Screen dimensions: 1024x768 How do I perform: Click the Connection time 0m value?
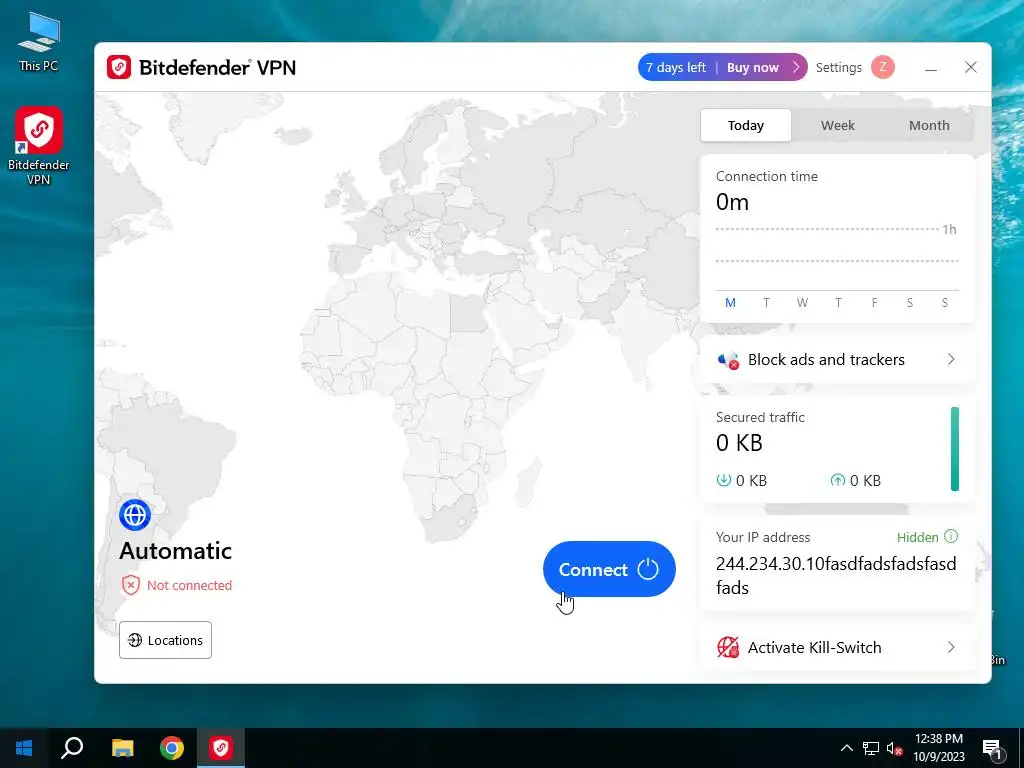click(732, 202)
